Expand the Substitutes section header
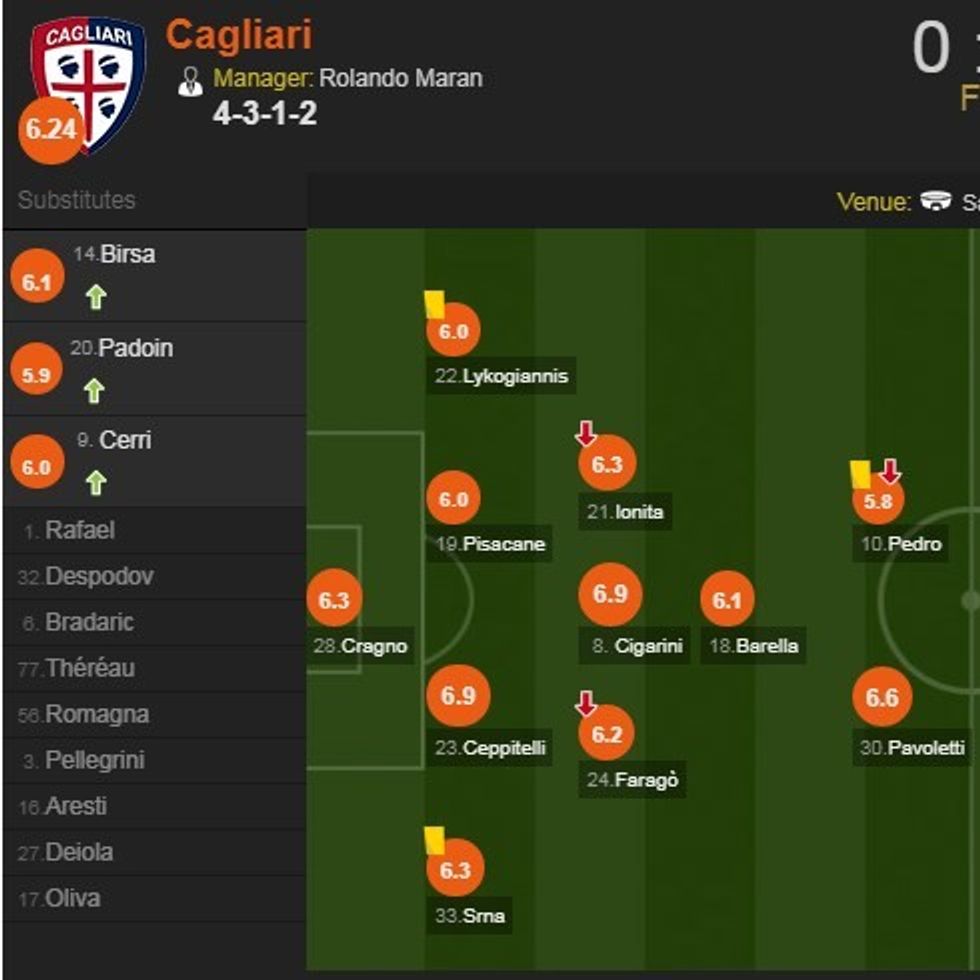The image size is (980, 980). click(x=75, y=200)
